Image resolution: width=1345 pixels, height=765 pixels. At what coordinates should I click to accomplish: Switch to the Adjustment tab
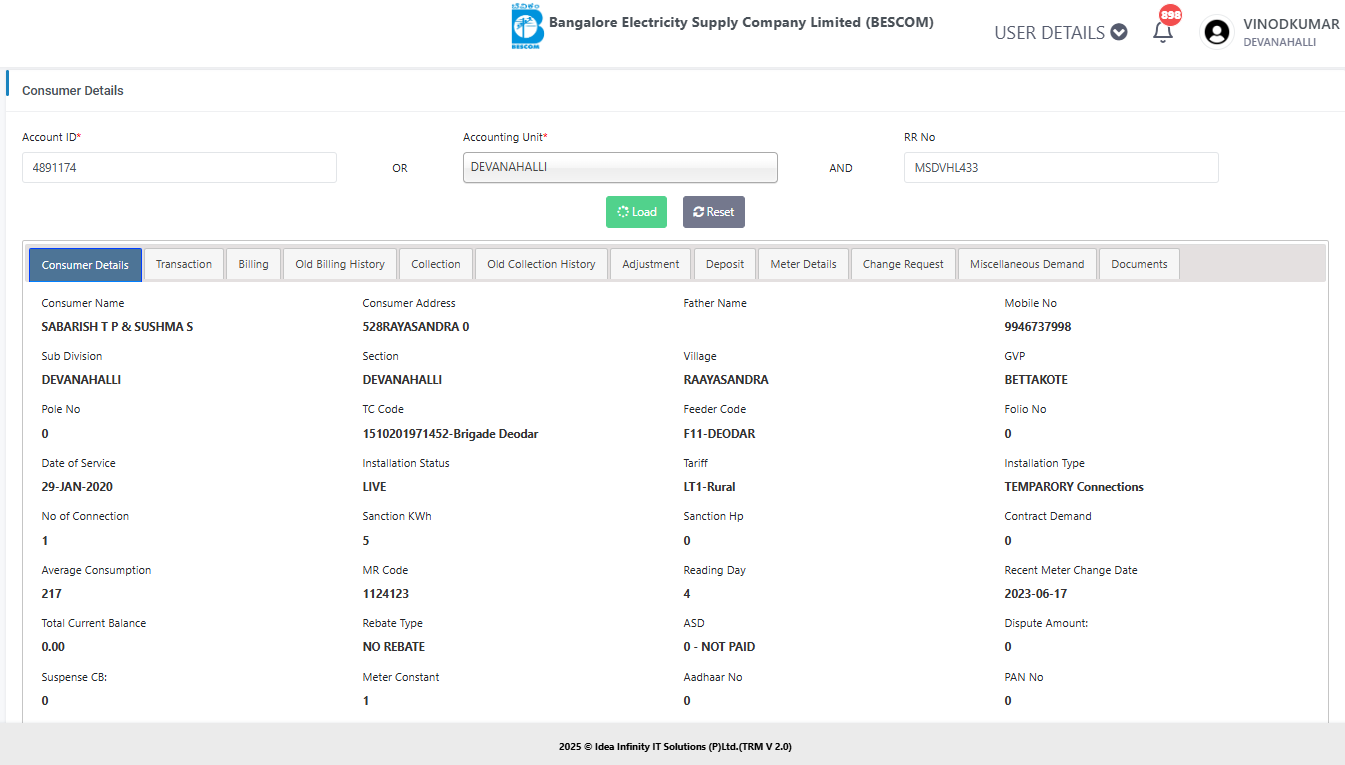(x=651, y=264)
